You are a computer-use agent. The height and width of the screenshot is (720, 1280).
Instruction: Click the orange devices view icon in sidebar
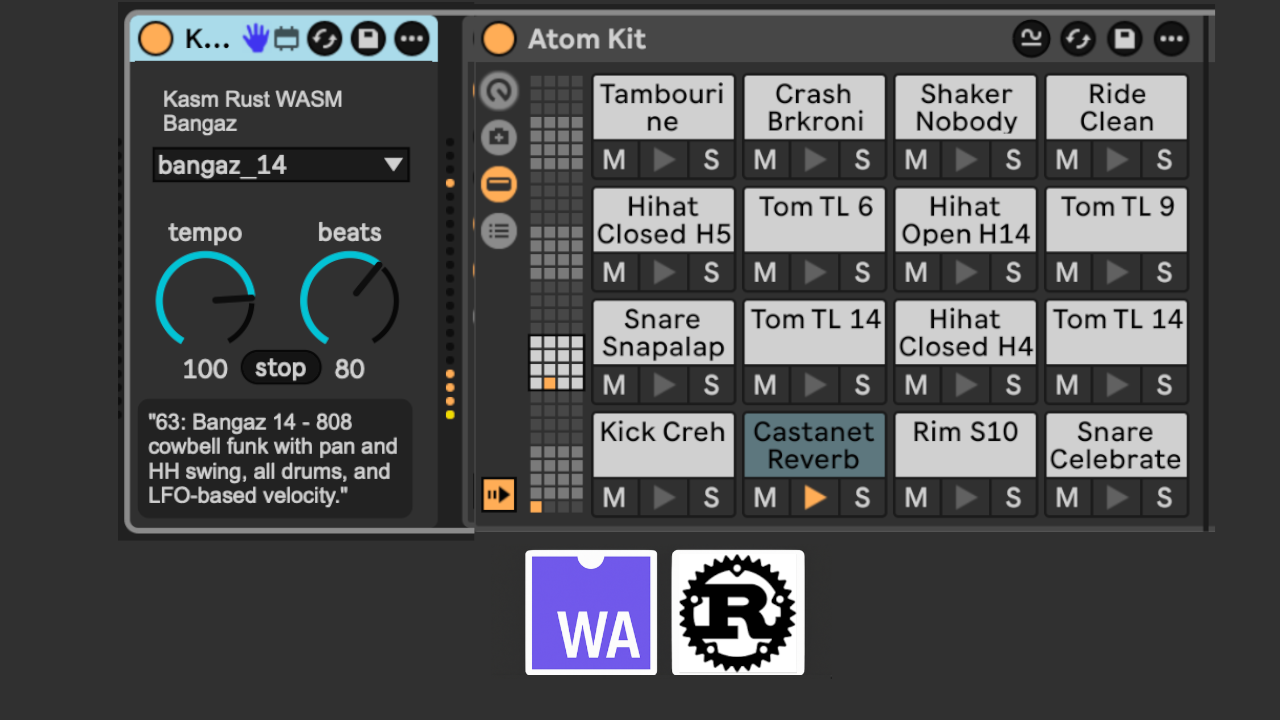(x=499, y=184)
